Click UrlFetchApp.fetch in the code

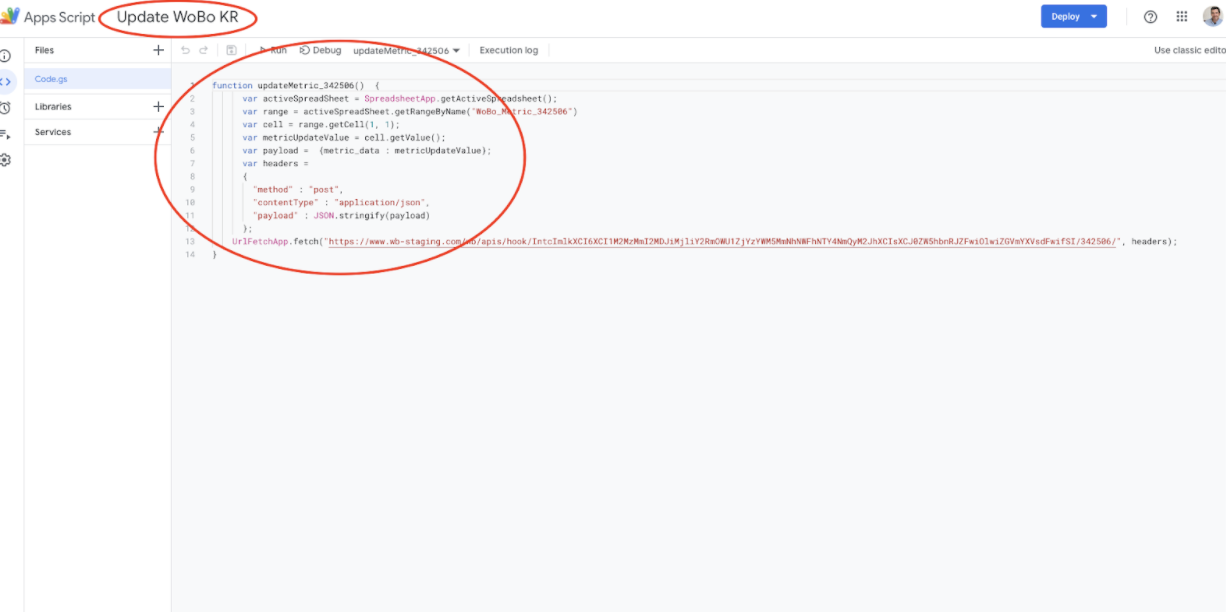(274, 241)
